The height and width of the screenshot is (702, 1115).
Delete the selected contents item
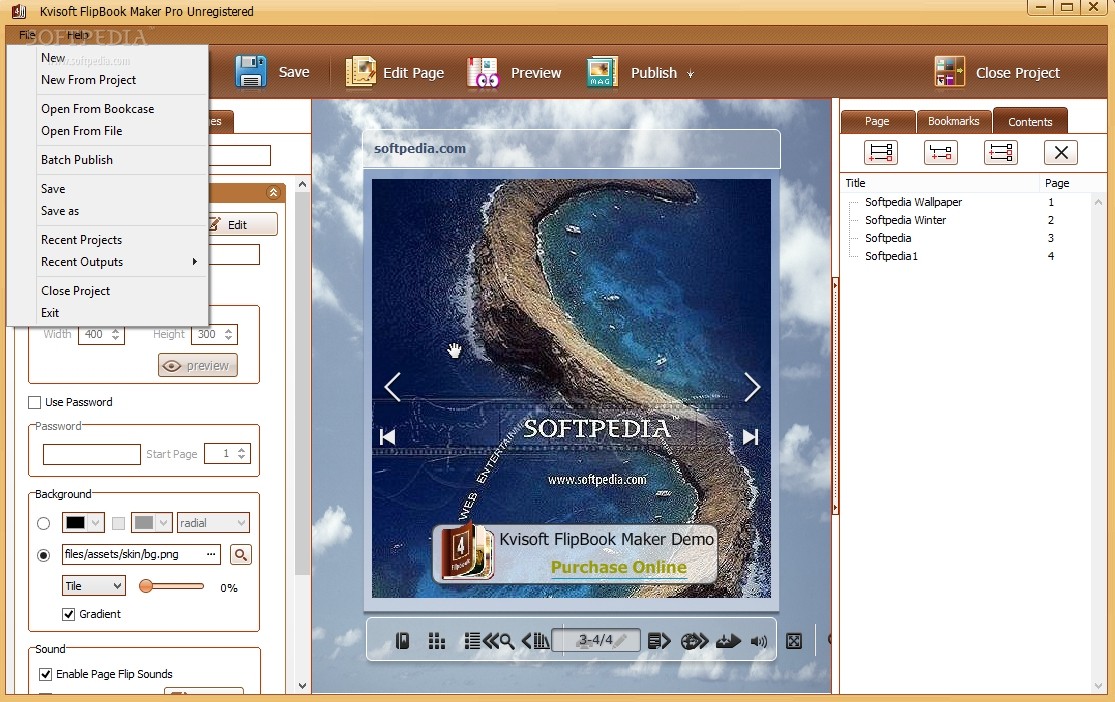point(1060,152)
